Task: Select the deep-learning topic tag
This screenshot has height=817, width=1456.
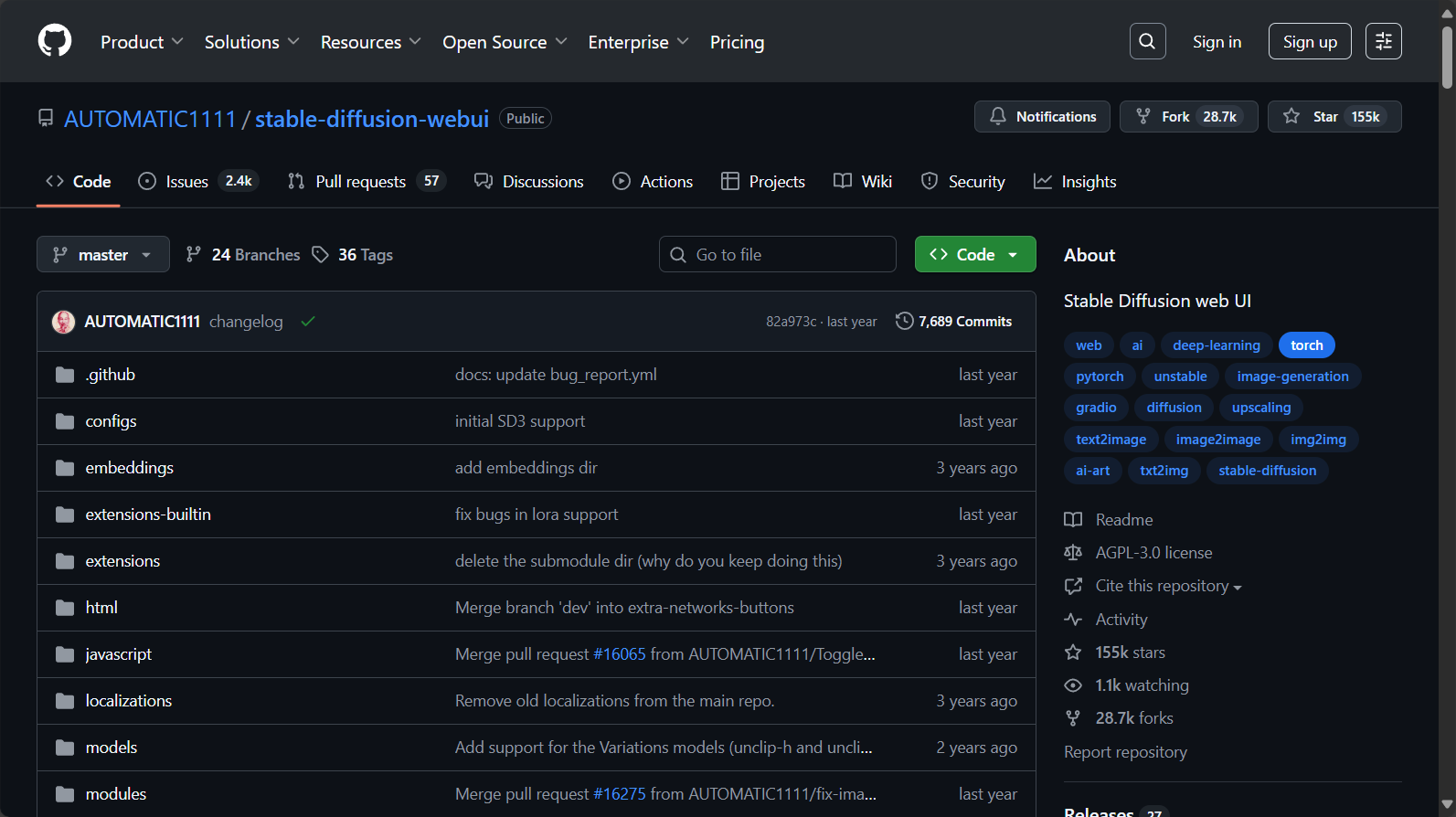Action: (x=1217, y=345)
